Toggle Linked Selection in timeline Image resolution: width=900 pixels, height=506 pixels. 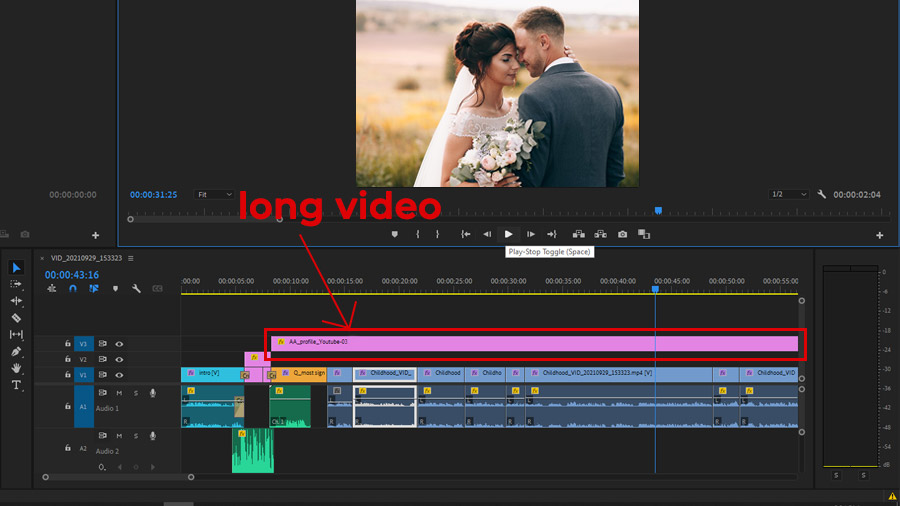click(x=94, y=289)
